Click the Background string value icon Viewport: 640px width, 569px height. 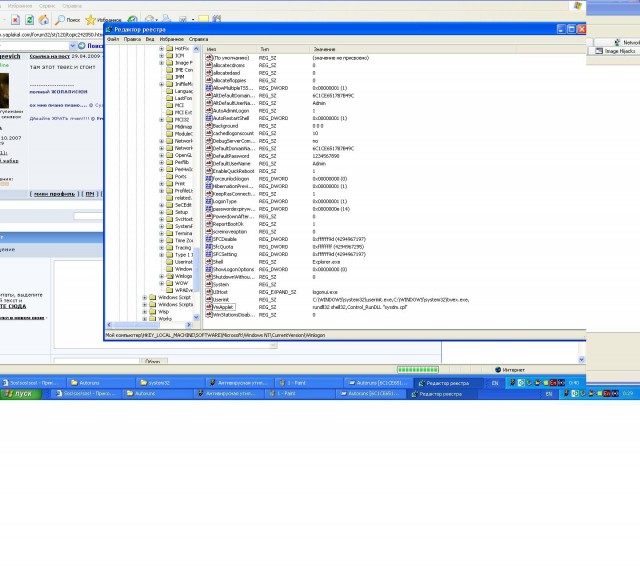pyautogui.click(x=209, y=126)
